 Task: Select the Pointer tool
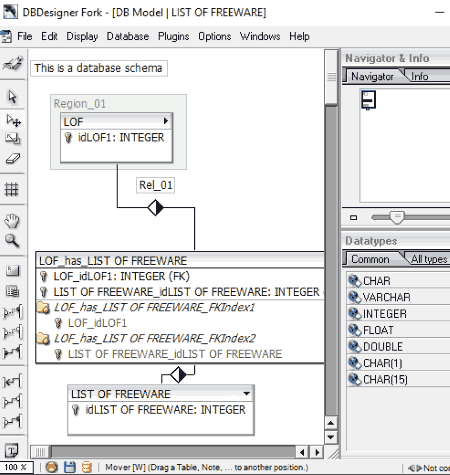click(12, 97)
